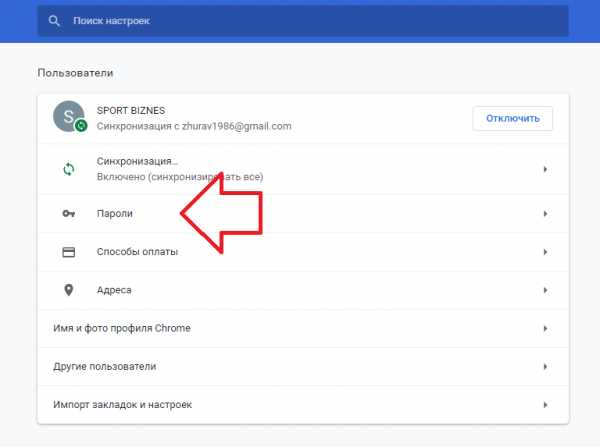Image resolution: width=600 pixels, height=447 pixels.
Task: Expand the Адреса row arrow
Action: [545, 290]
